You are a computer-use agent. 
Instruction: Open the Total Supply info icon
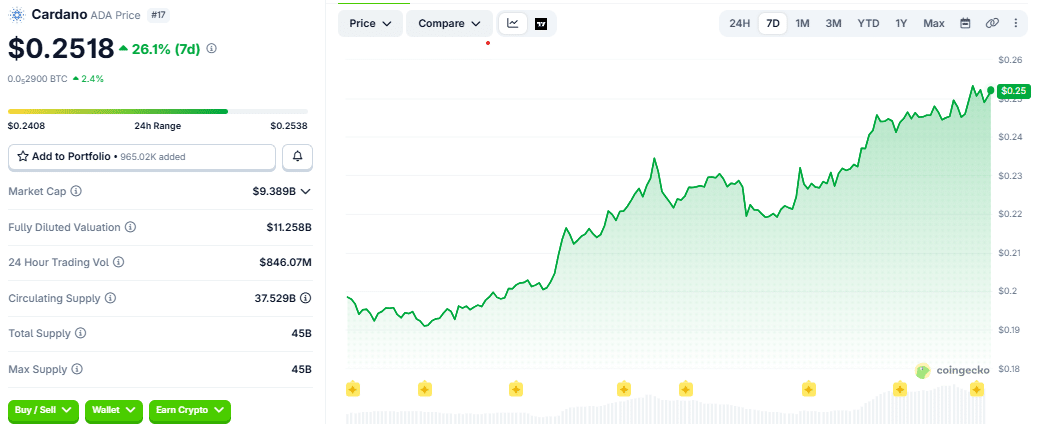coord(80,332)
